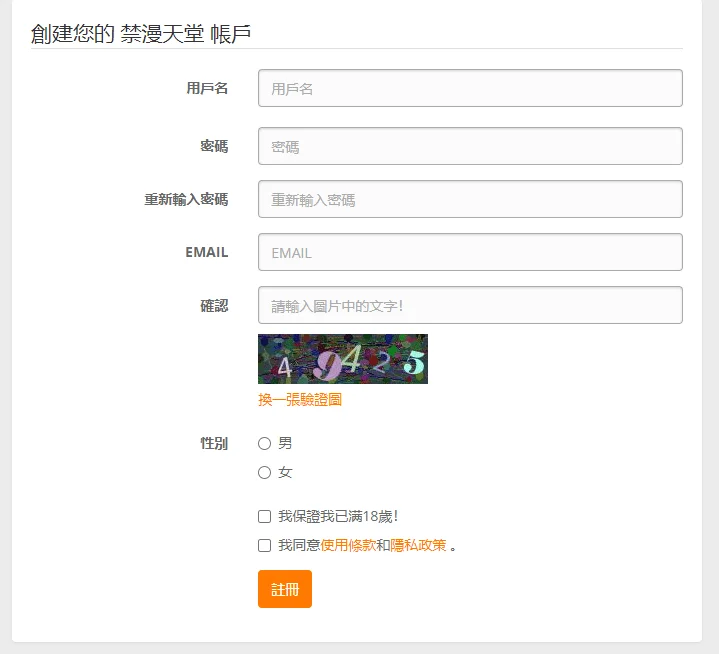719x654 pixels.
Task: Click the 重新輸入密碼 confirm password field
Action: [470, 199]
